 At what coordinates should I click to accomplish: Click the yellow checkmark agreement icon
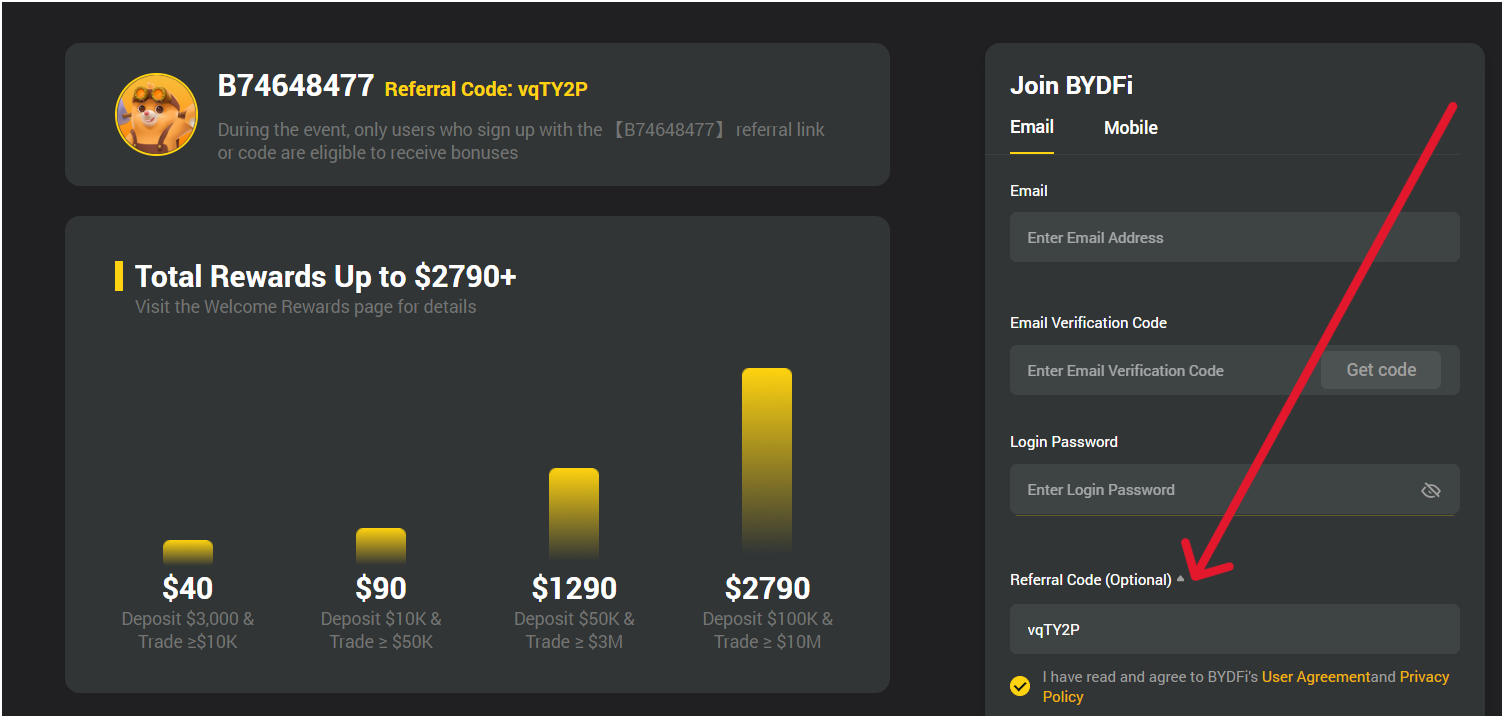click(1019, 686)
